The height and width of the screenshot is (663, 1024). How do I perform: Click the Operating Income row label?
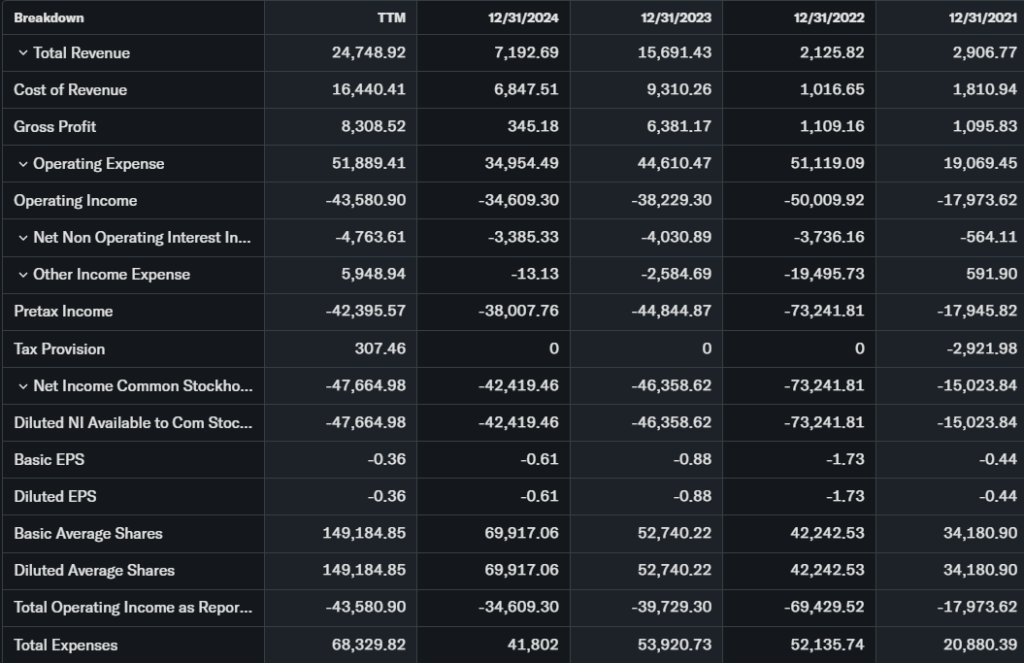click(x=75, y=201)
